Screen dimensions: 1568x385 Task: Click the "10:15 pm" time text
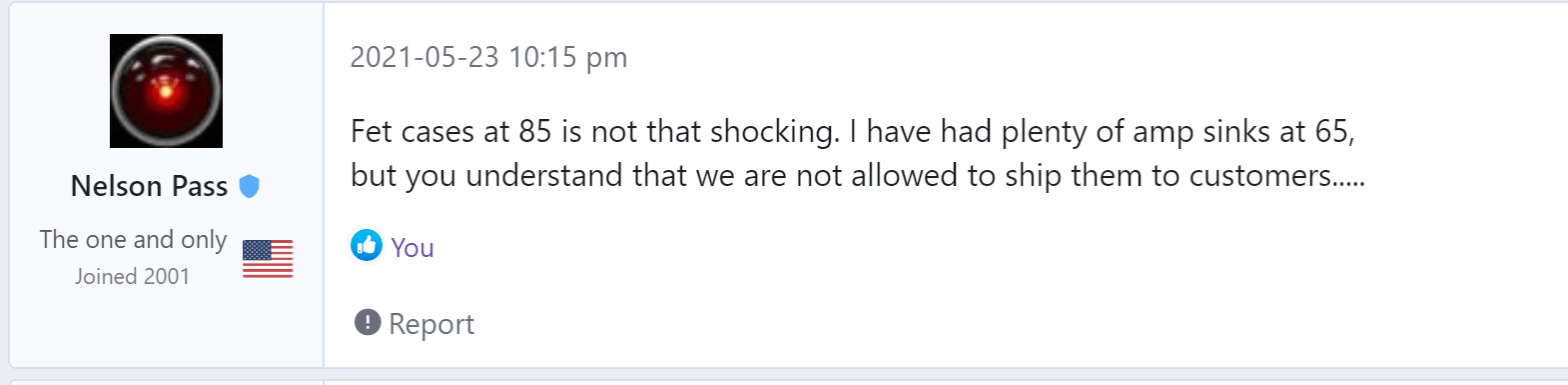click(x=567, y=58)
